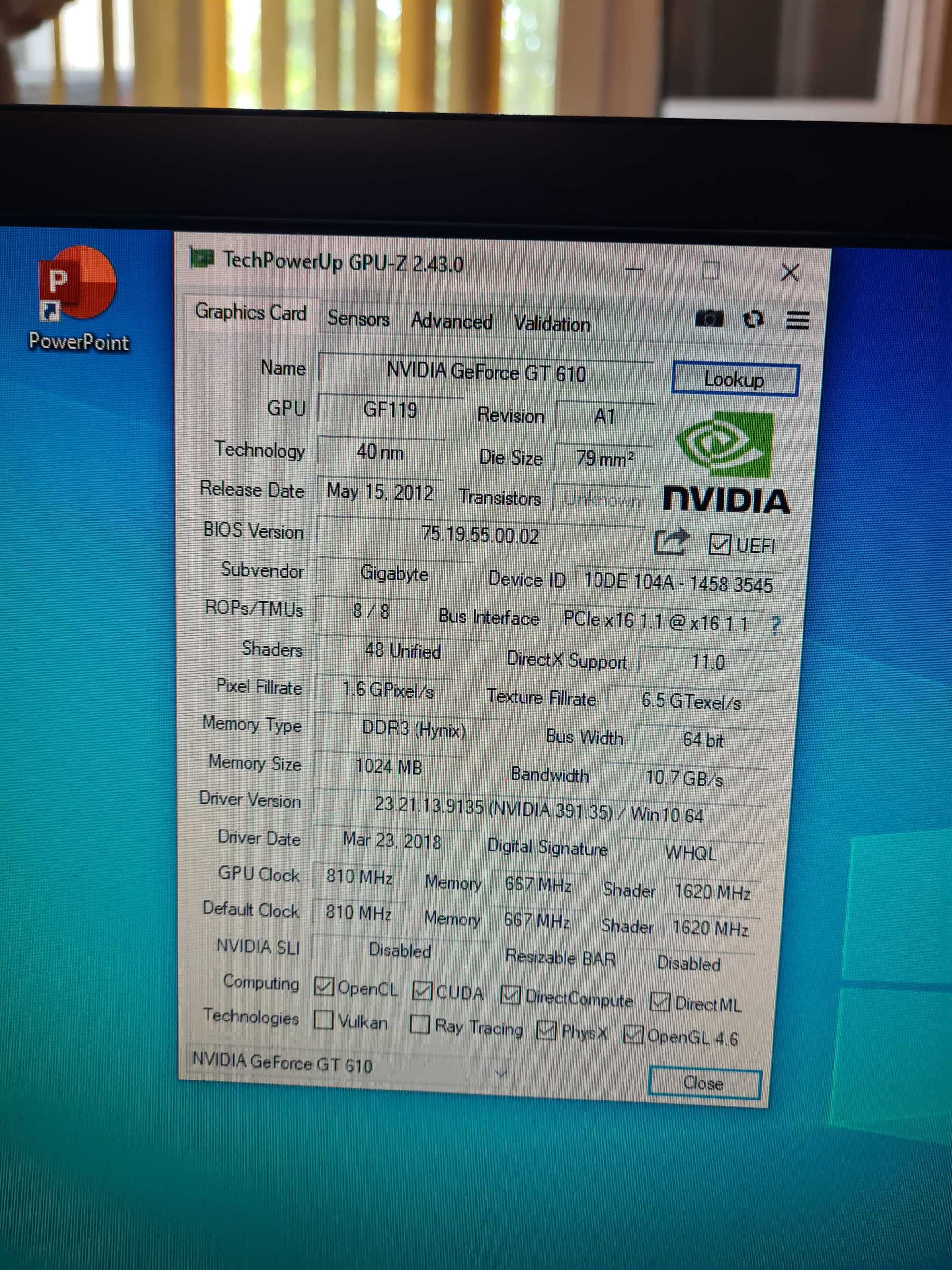Select the Graphics Card tab

click(251, 312)
